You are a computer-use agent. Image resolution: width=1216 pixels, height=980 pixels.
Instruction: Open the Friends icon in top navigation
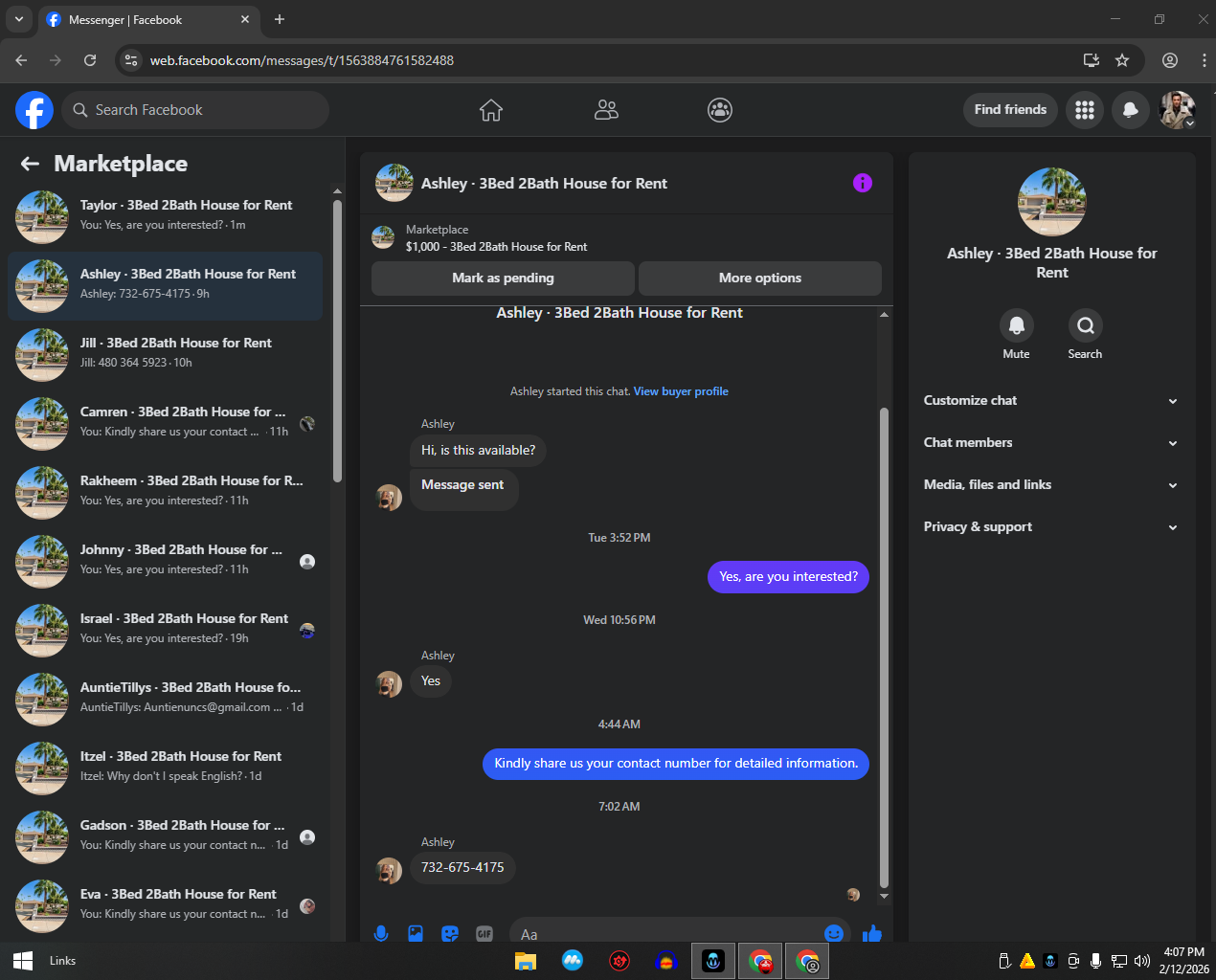[606, 110]
